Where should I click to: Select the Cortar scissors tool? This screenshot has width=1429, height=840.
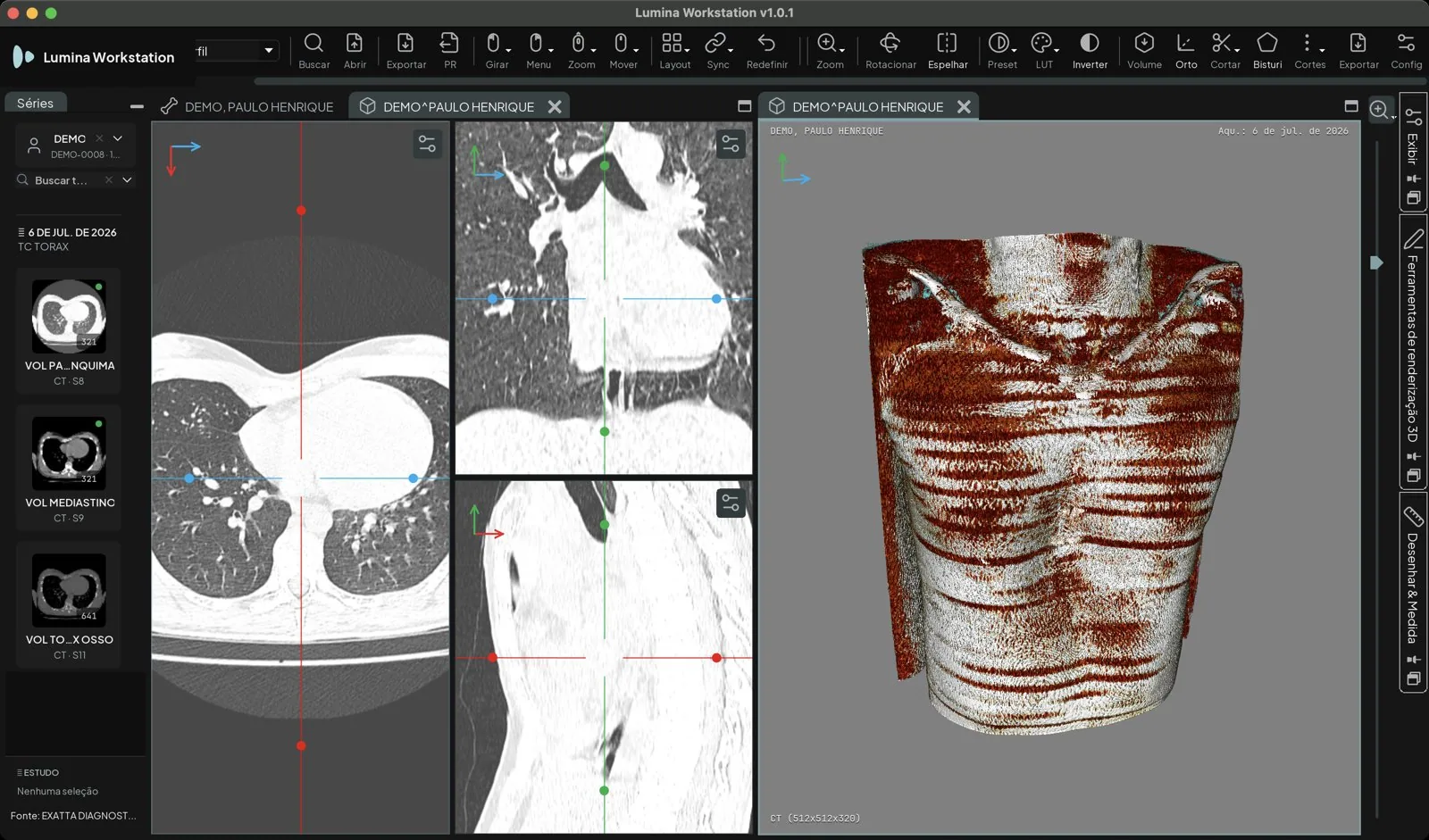(1224, 51)
